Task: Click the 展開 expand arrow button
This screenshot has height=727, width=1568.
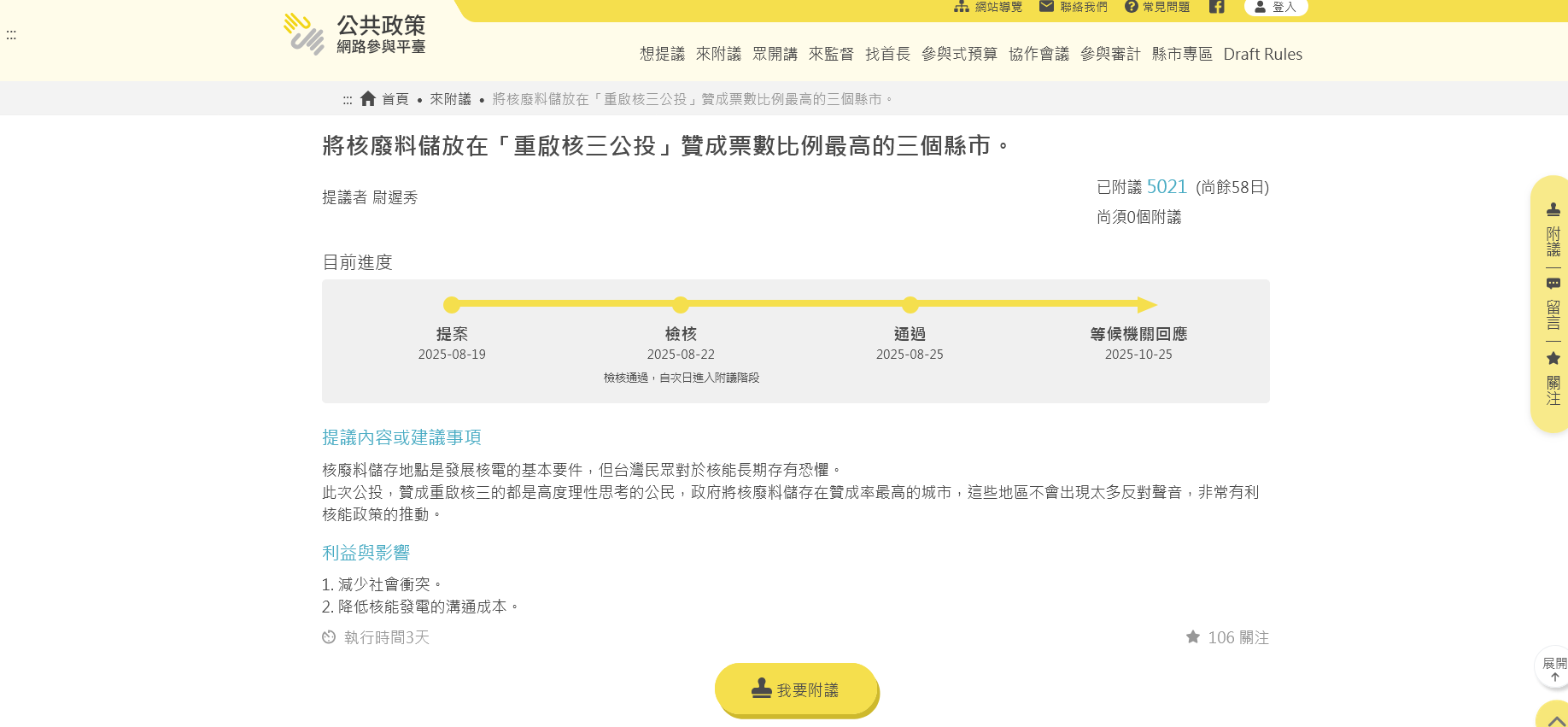Action: [1554, 668]
